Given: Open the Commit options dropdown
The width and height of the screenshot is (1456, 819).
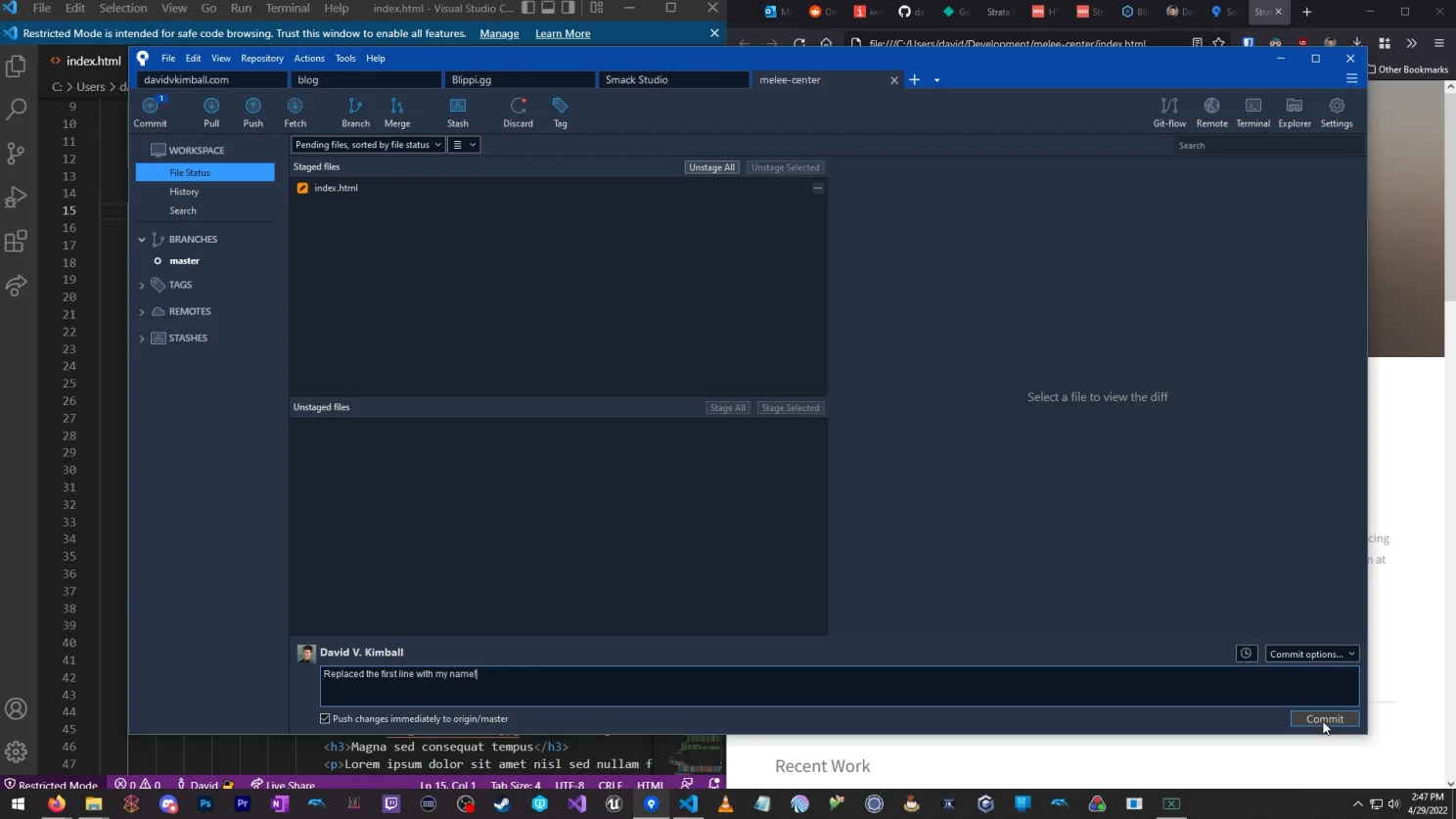Looking at the screenshot, I should [1311, 654].
